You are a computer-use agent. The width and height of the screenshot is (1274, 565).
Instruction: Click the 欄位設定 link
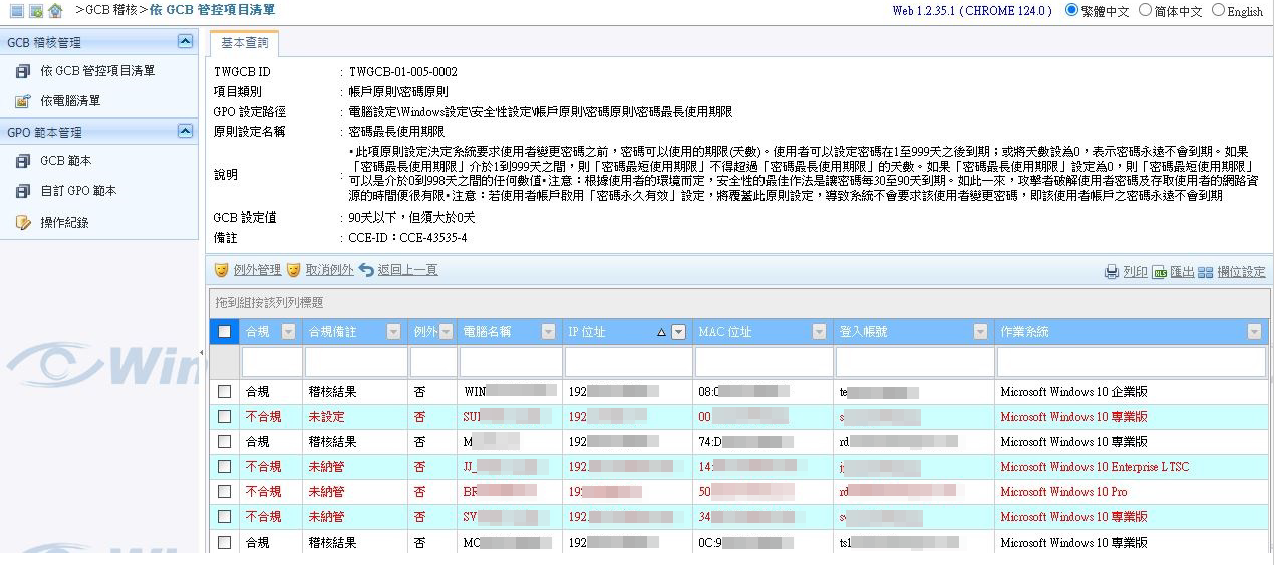click(1241, 272)
